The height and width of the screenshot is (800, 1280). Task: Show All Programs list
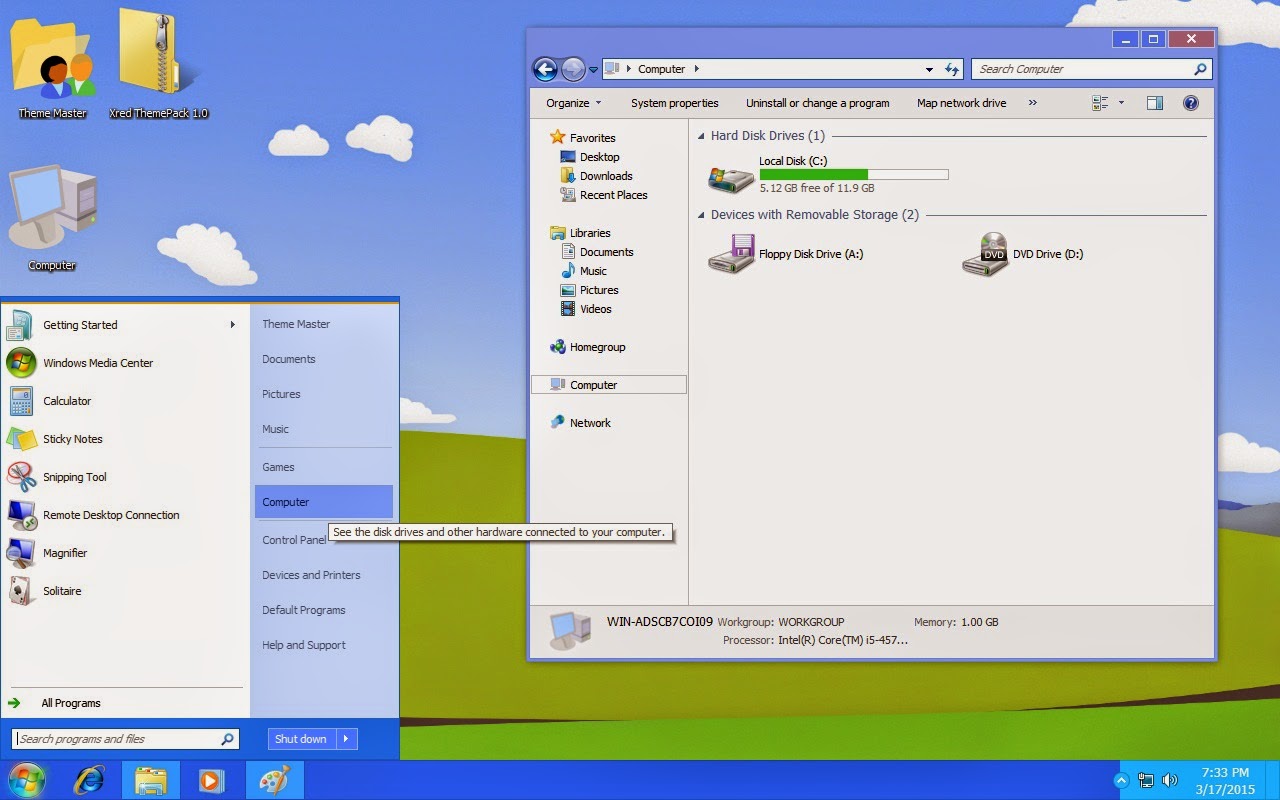[71, 703]
